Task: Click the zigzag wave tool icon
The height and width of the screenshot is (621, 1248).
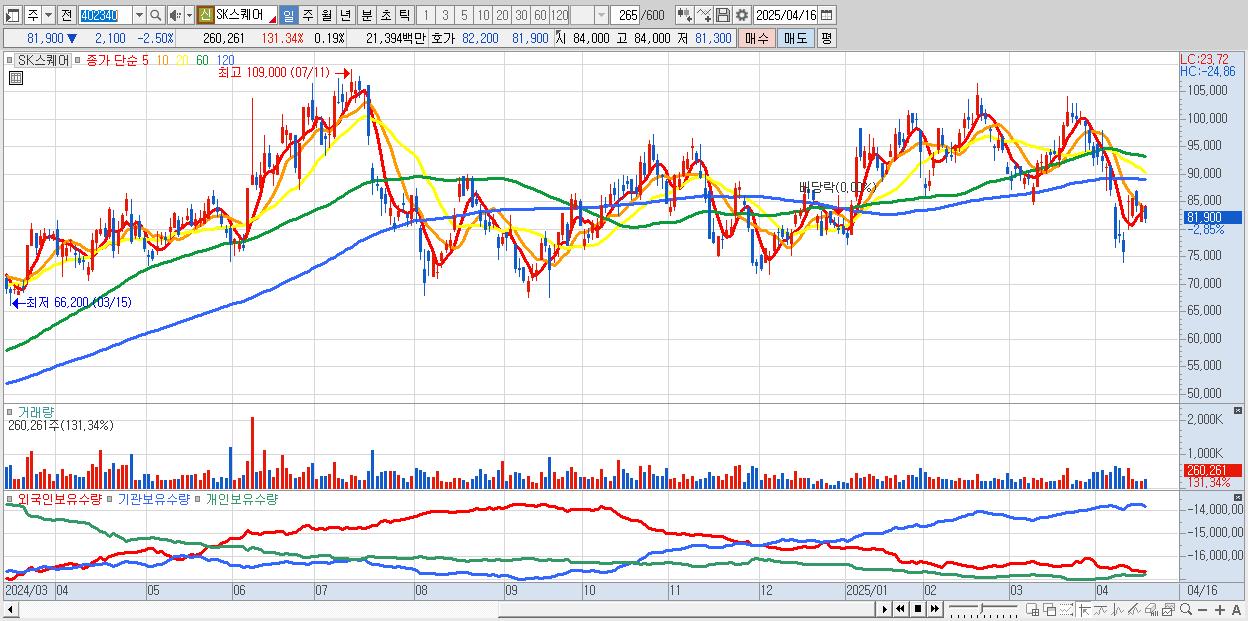Action: [1117, 609]
